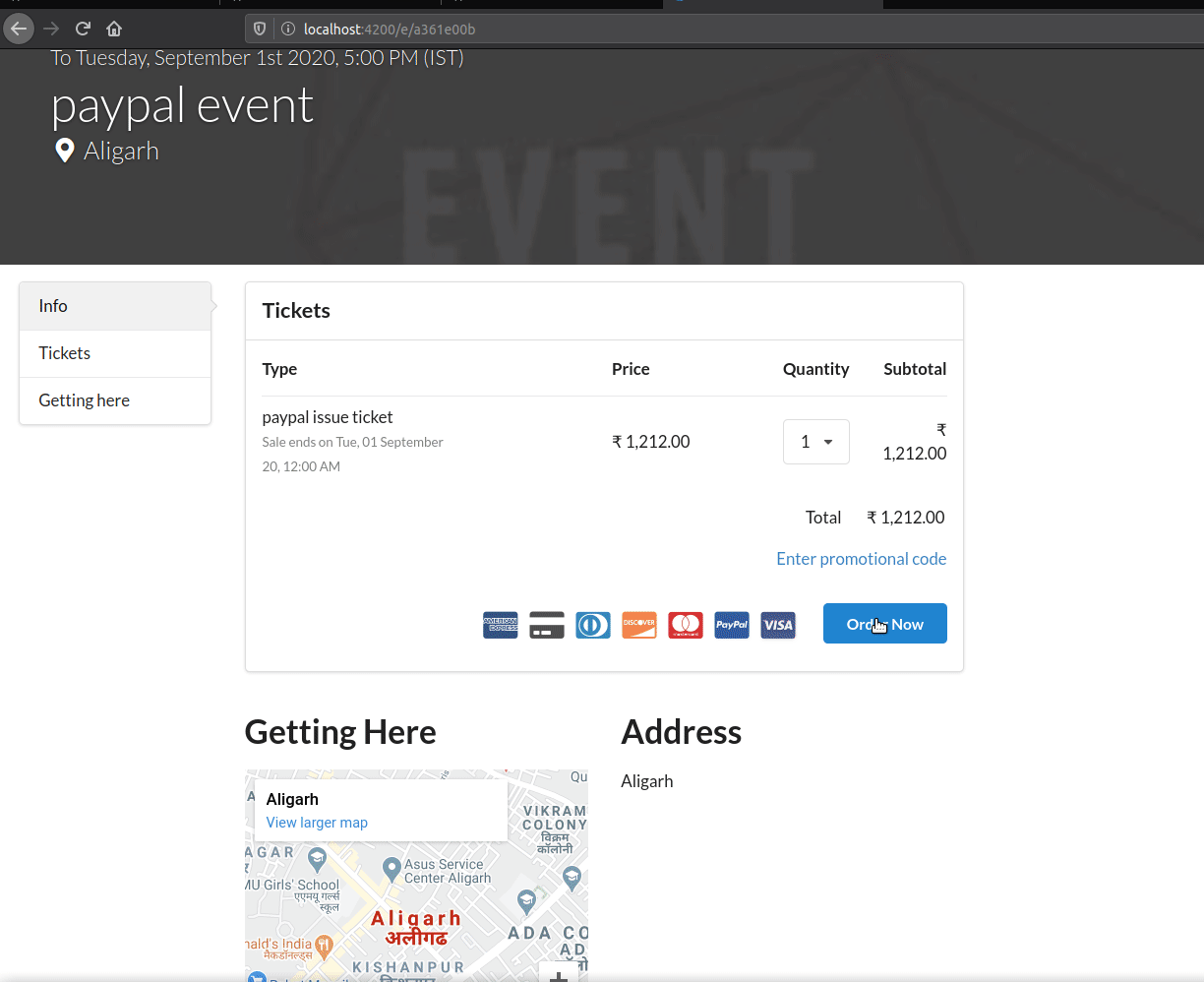The height and width of the screenshot is (982, 1204).
Task: Click the Mastercard icon
Action: click(686, 625)
